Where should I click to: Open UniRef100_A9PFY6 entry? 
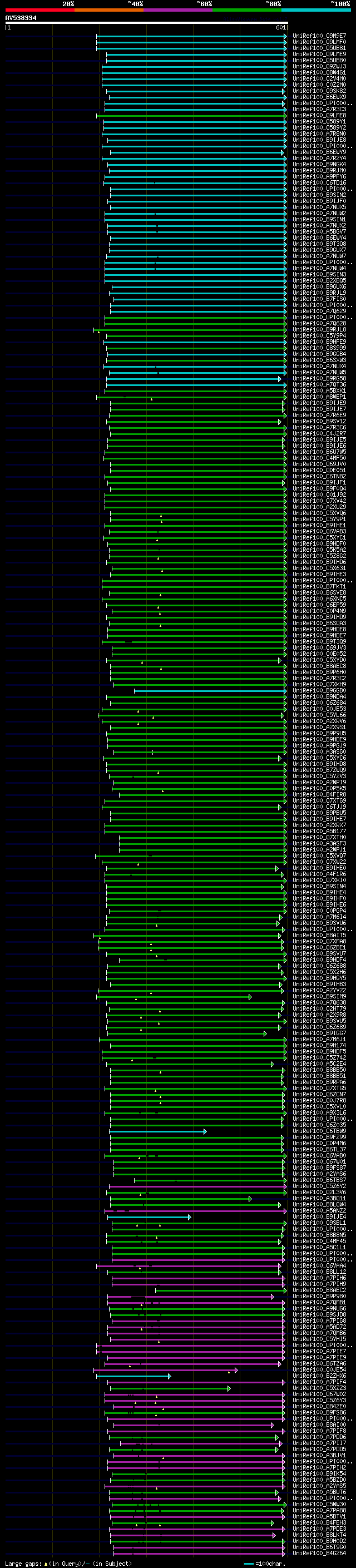[319, 176]
